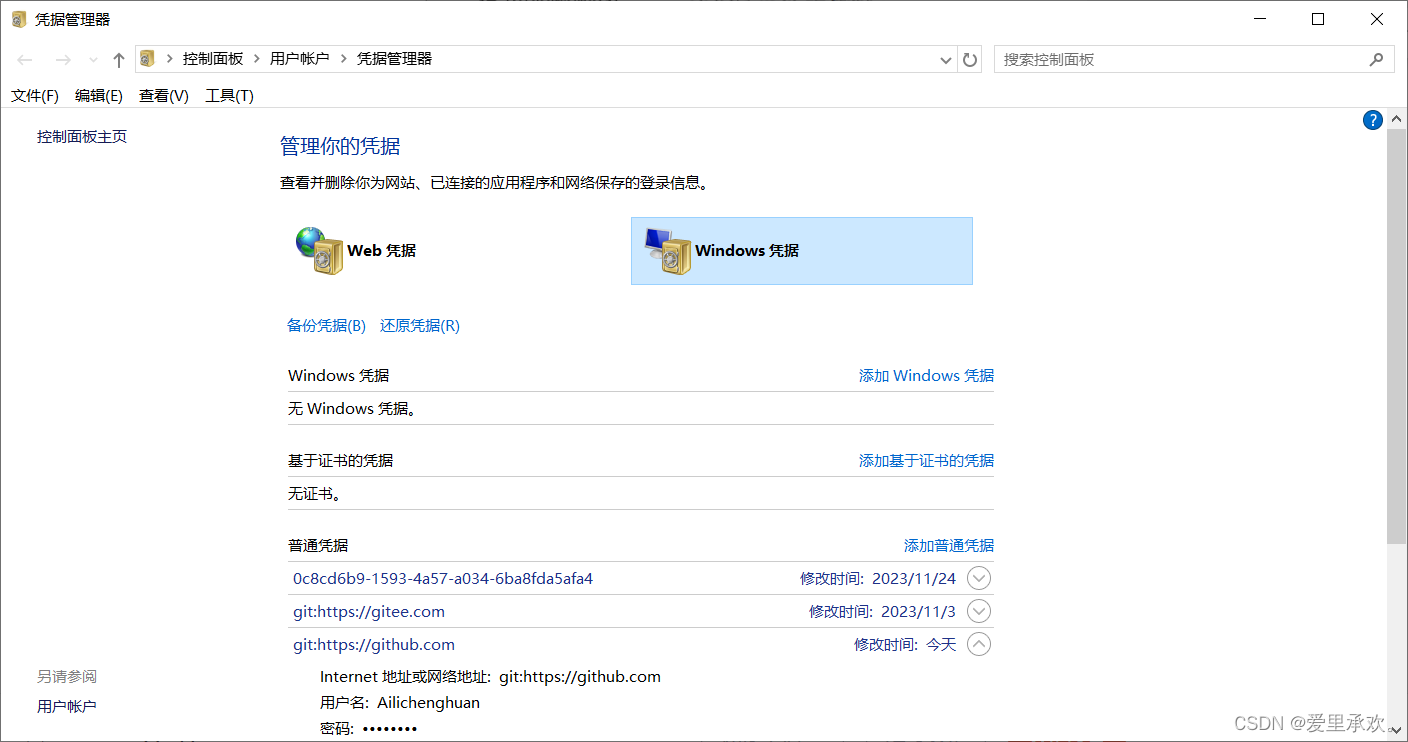
Task: Open the breadcrumb chevron after 控制面板
Action: [x=257, y=59]
